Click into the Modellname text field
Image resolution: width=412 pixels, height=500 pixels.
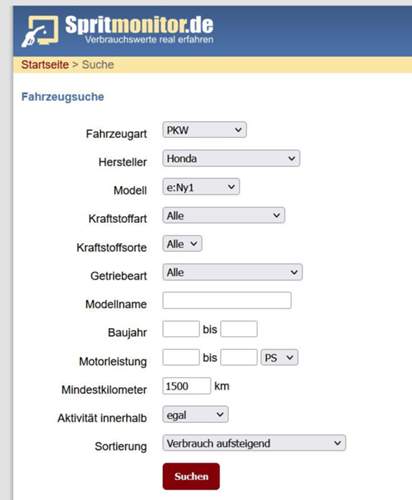227,300
